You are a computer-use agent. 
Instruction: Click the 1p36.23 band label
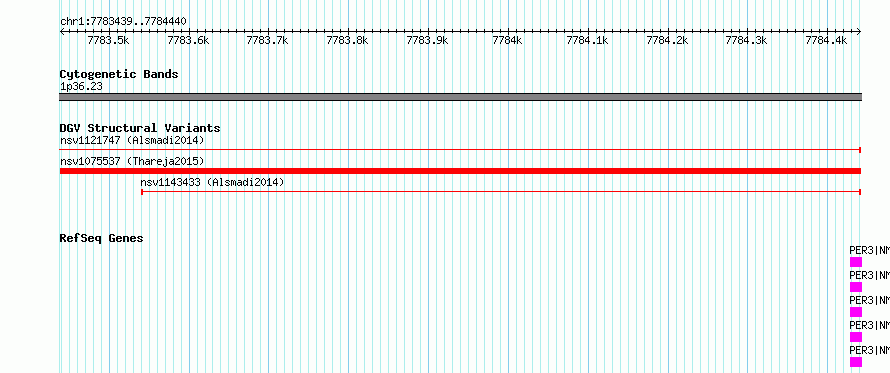(81, 87)
